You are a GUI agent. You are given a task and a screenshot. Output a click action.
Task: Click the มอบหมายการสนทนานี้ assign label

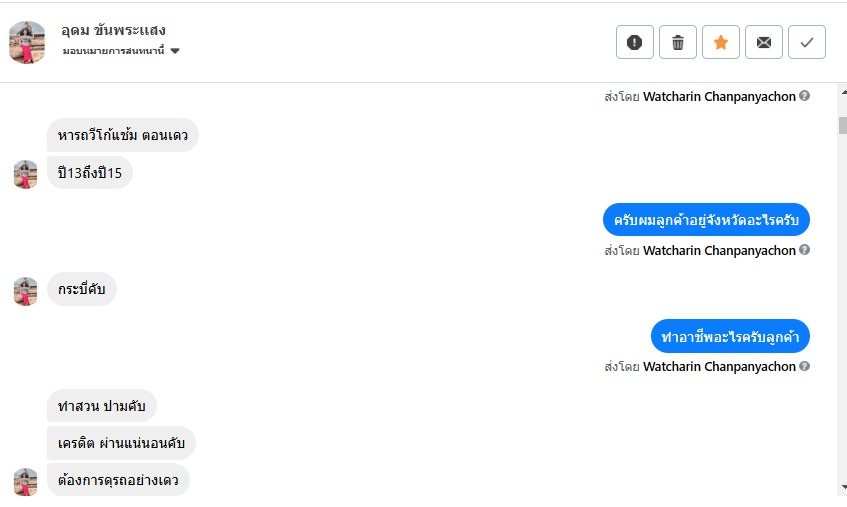point(113,51)
